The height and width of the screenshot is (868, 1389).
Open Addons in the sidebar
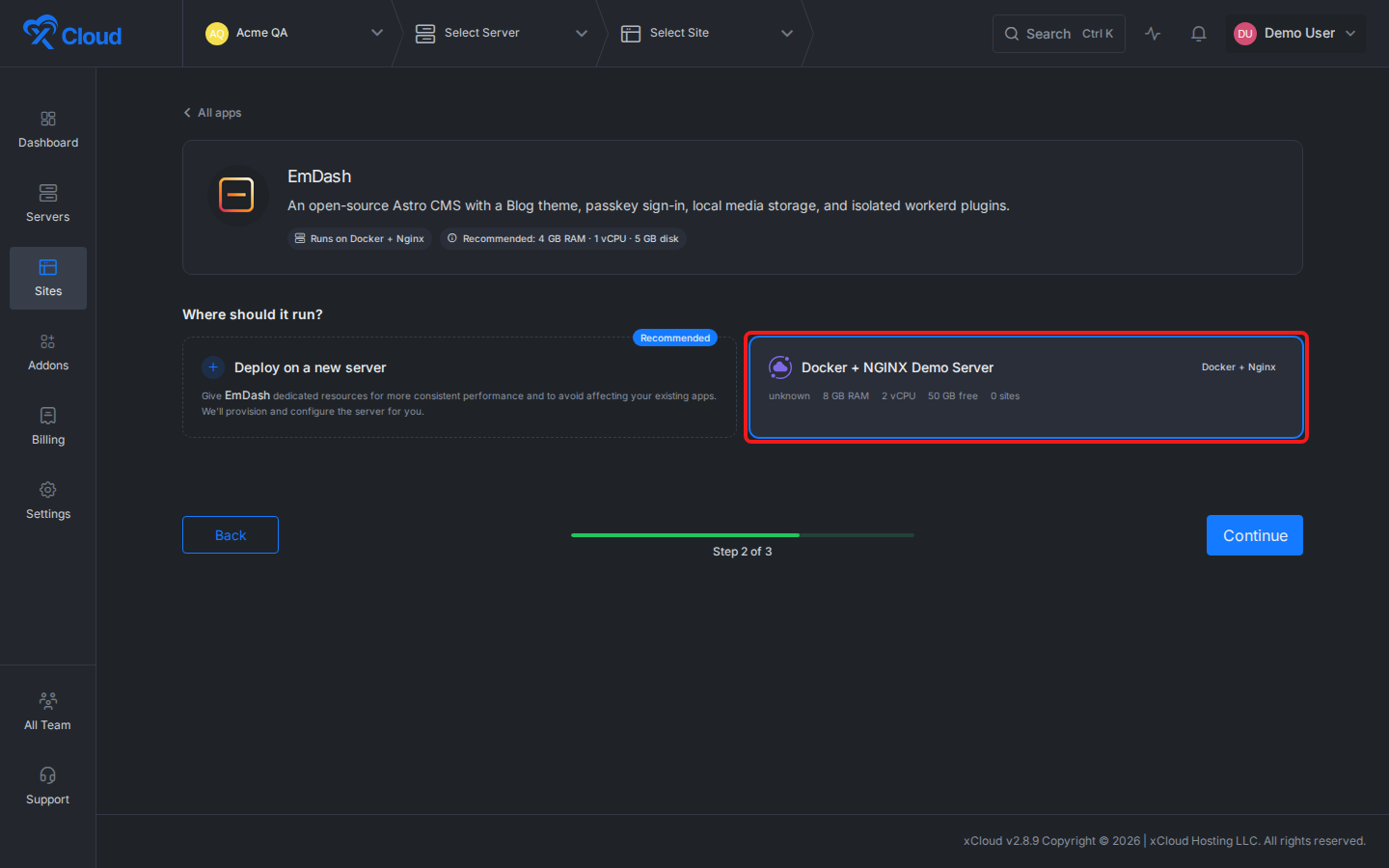point(48,353)
